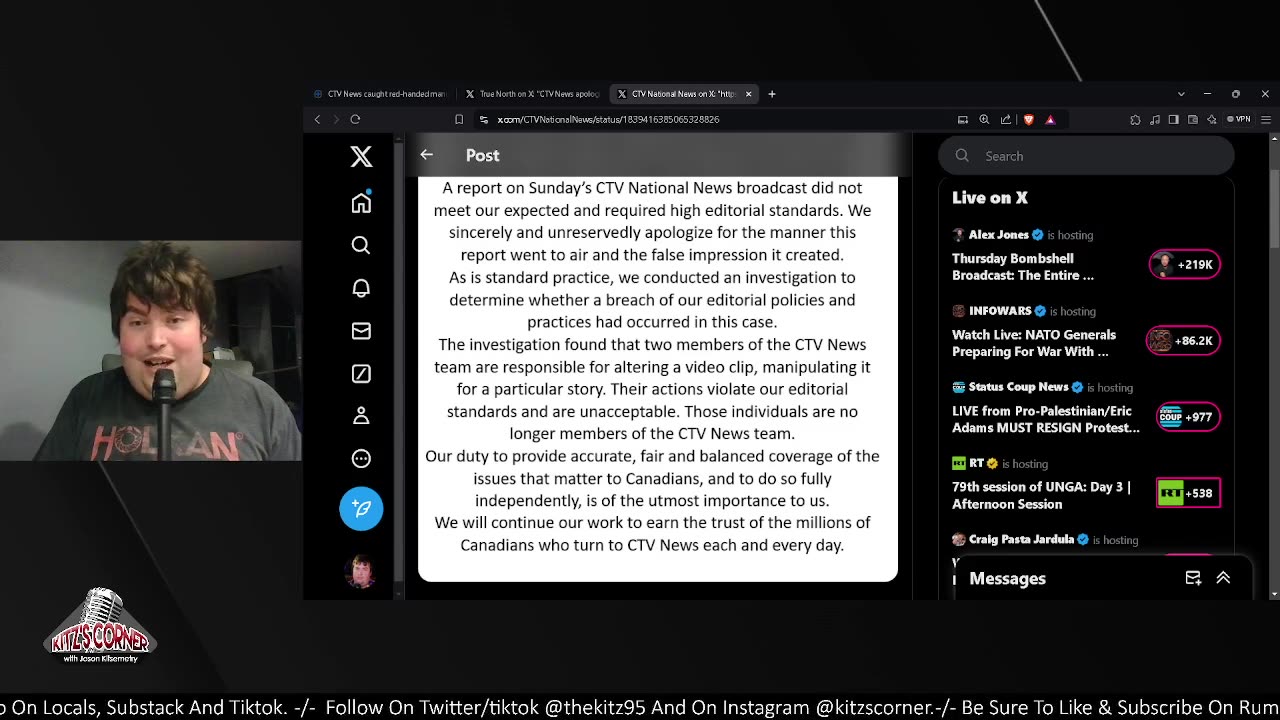Screen dimensions: 1280x720
Task: Close the CTV National News tab
Action: (748, 94)
